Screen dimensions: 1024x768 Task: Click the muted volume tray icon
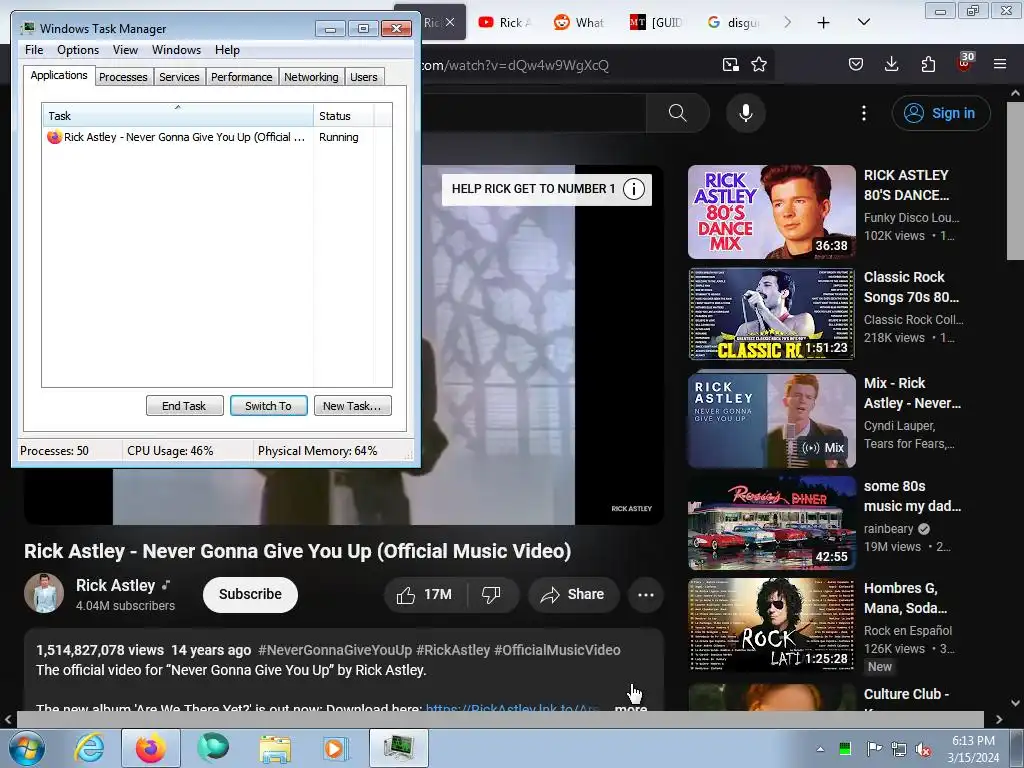click(x=923, y=749)
